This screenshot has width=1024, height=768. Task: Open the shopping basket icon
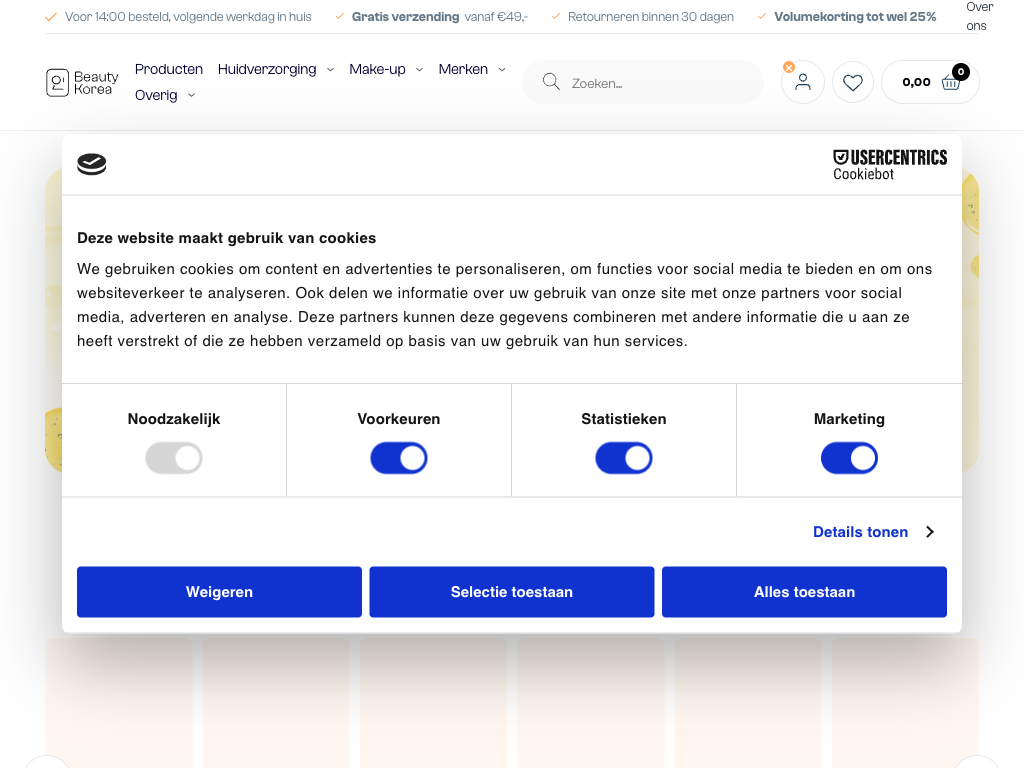coord(950,83)
